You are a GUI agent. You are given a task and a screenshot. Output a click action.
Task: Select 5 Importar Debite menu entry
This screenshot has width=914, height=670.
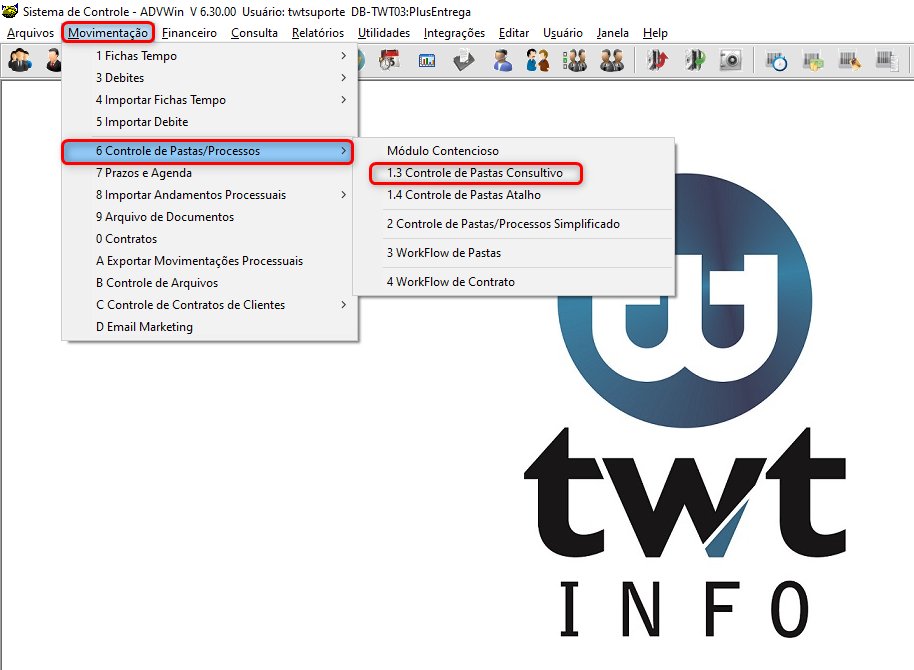210,122
